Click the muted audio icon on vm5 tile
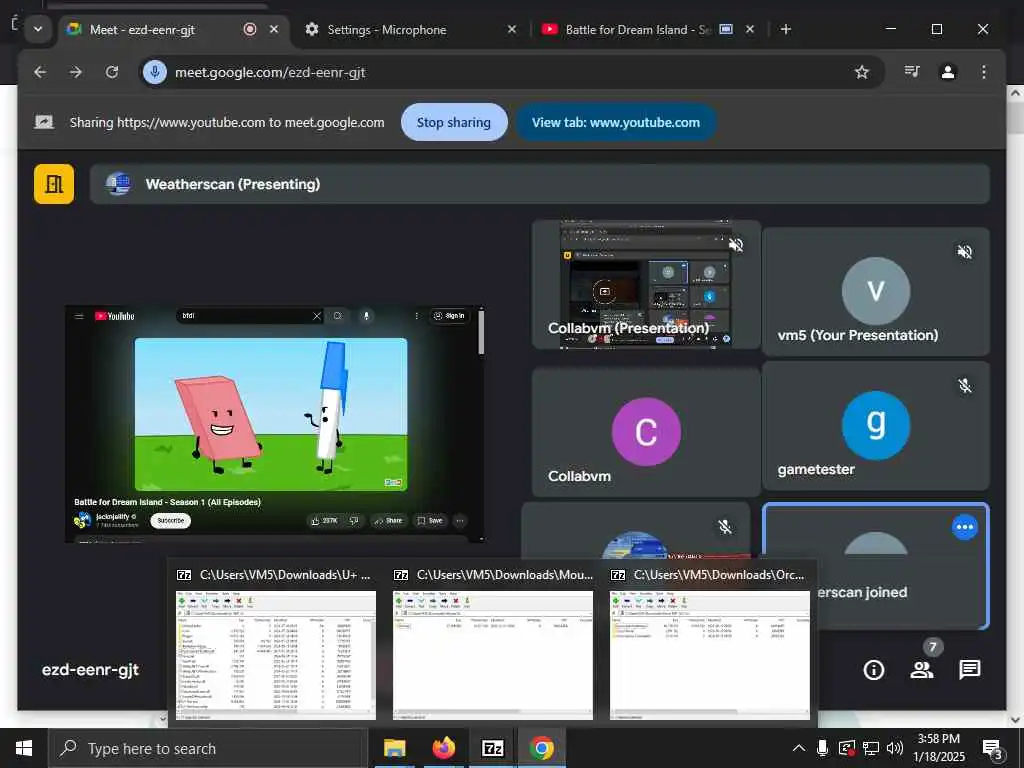This screenshot has height=768, width=1024. point(965,251)
